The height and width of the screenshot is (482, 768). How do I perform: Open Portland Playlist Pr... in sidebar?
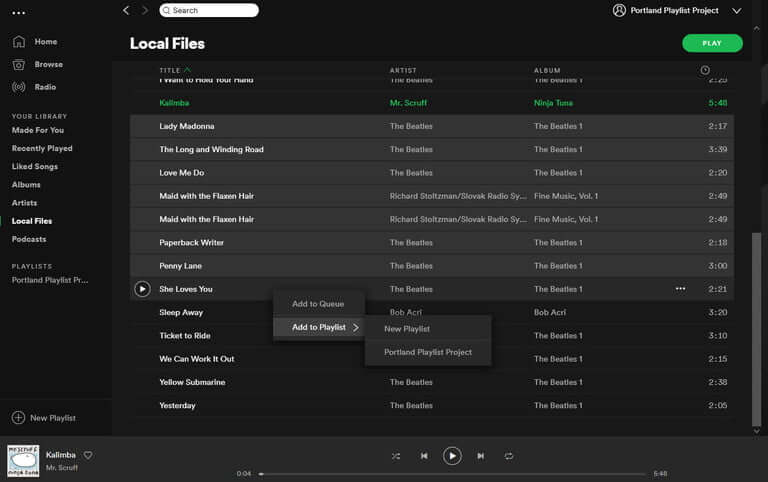(x=50, y=280)
